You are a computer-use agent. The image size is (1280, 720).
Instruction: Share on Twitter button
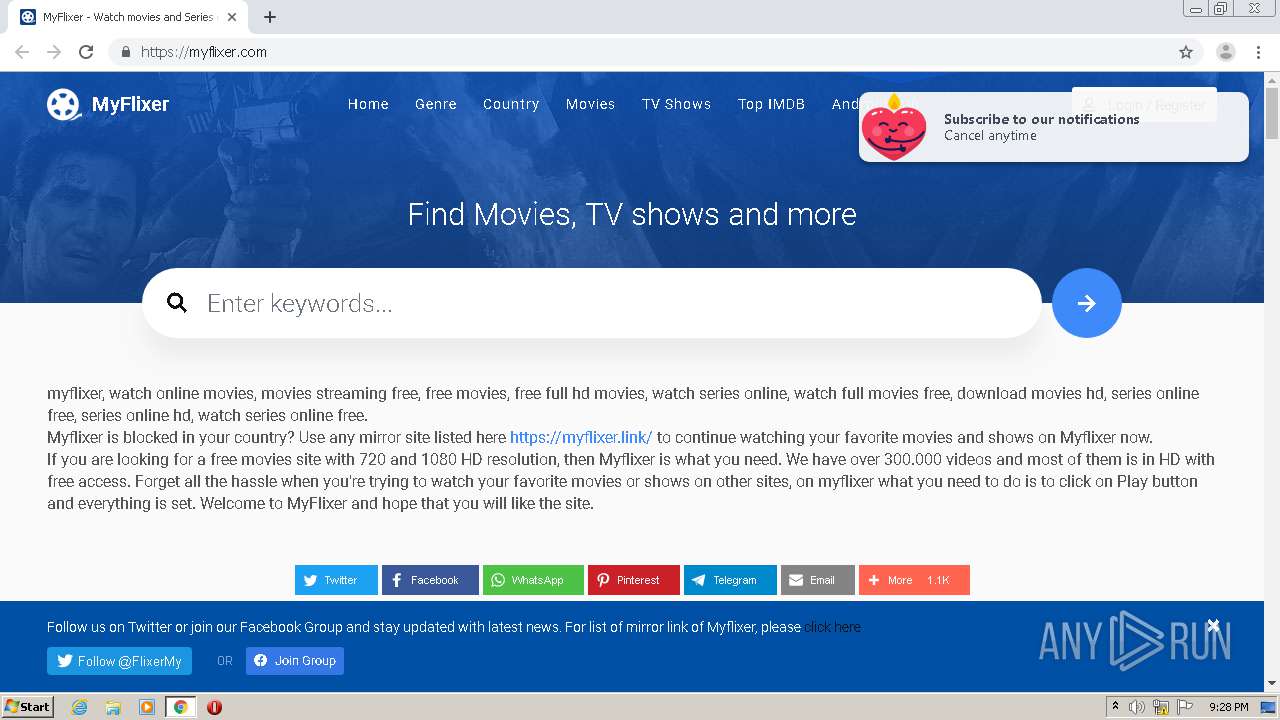(x=336, y=580)
